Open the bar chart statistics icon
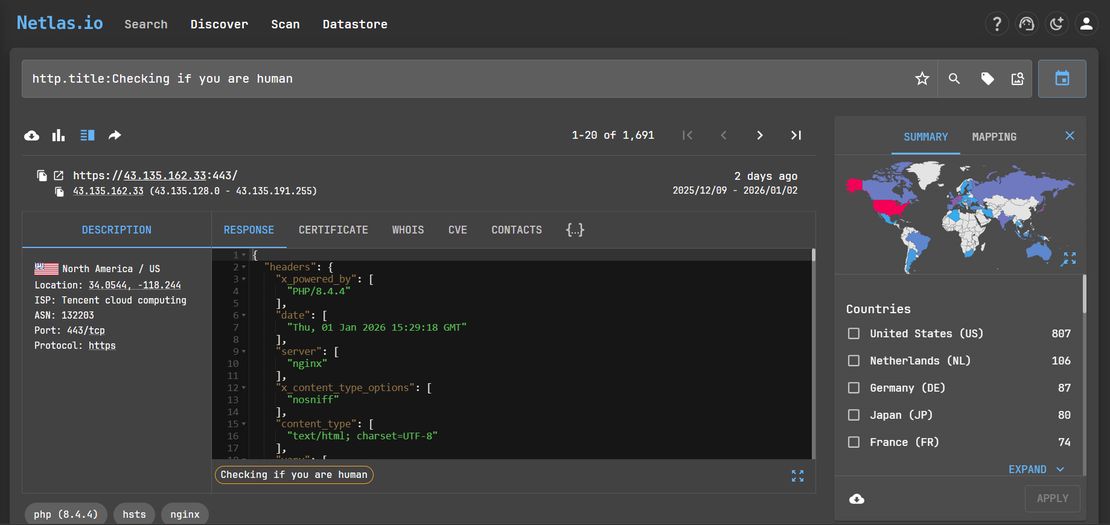Image resolution: width=1110 pixels, height=525 pixels. 59,135
